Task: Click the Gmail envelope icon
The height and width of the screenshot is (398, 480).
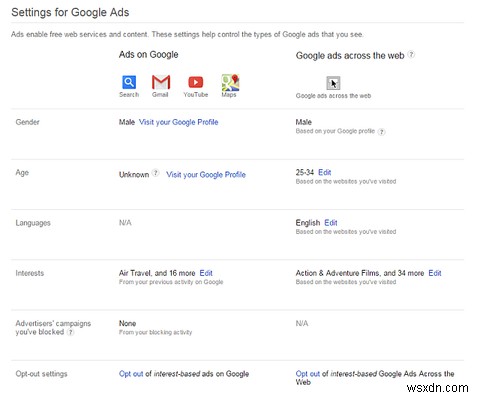Action: (161, 82)
